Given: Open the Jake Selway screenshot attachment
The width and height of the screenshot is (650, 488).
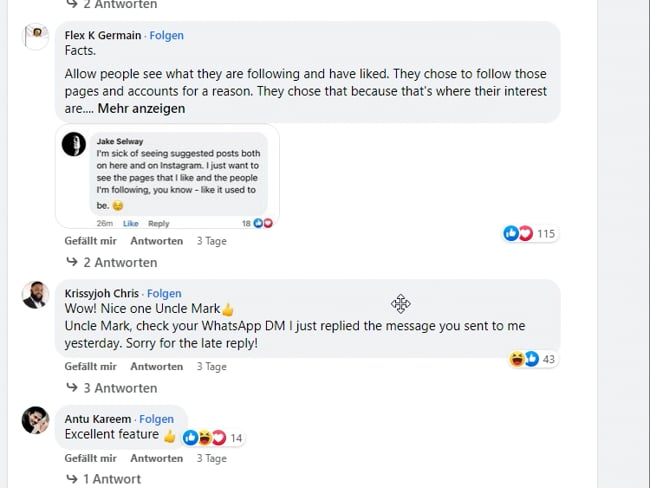Looking at the screenshot, I should [x=167, y=176].
